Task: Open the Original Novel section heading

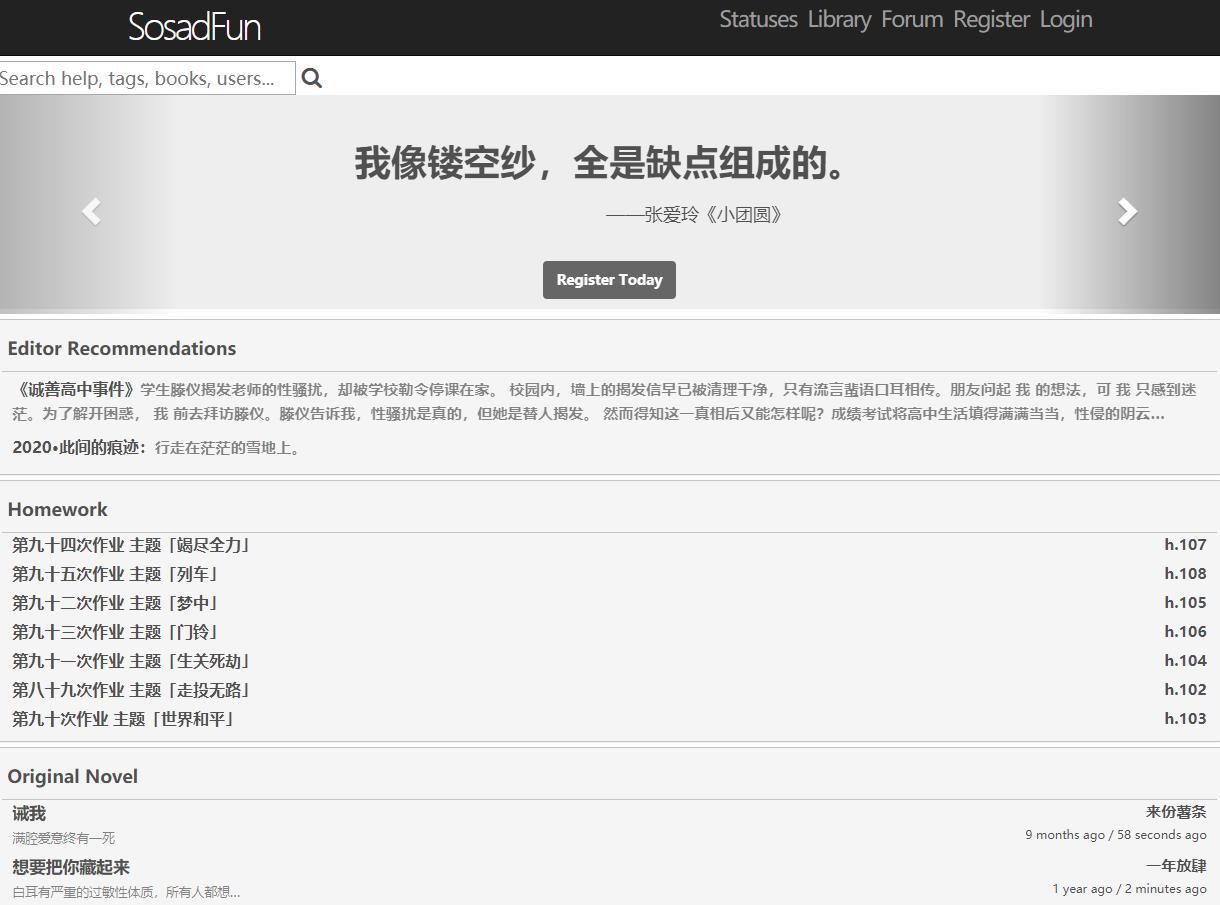Action: click(x=72, y=776)
